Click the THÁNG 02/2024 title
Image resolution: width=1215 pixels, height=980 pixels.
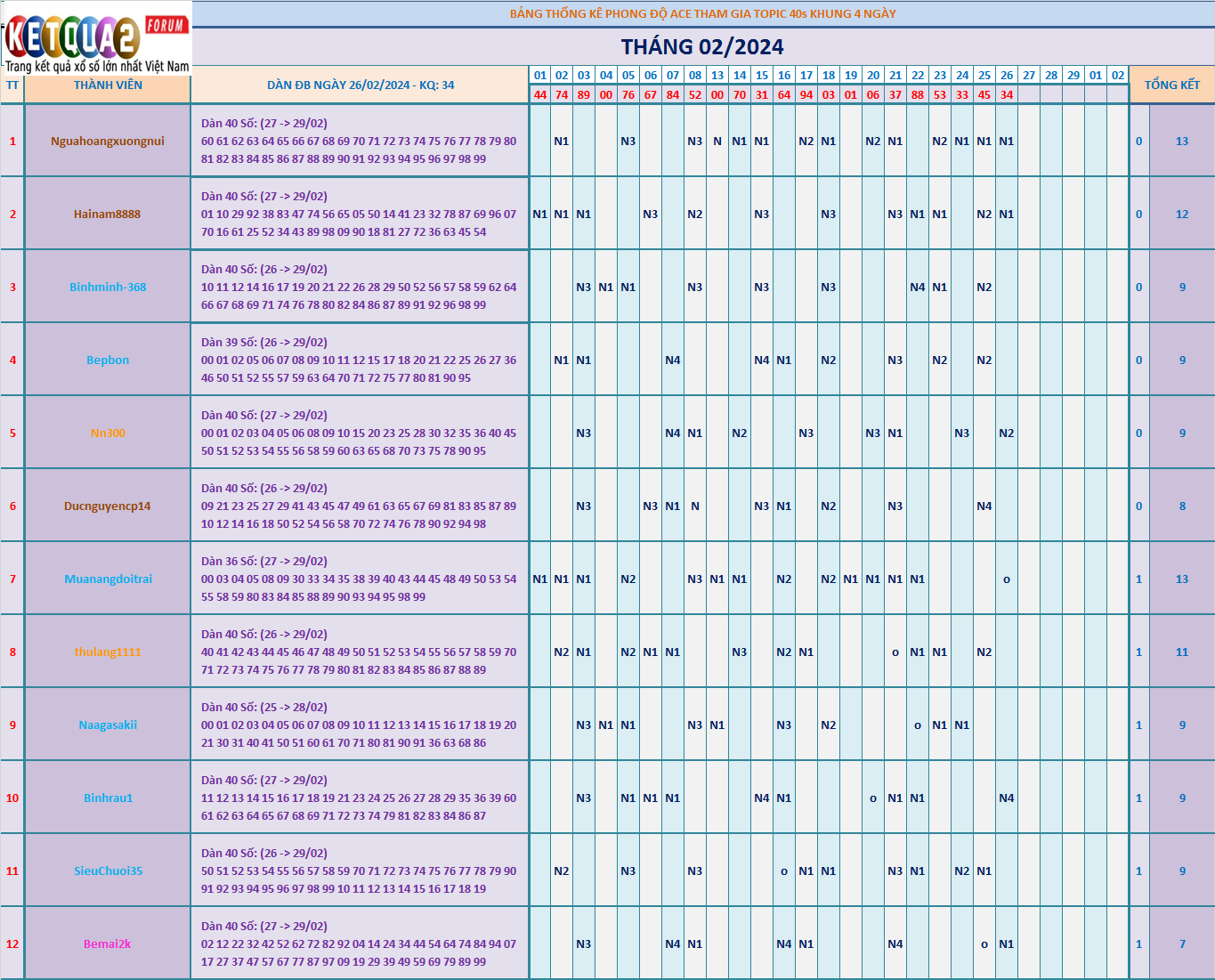(702, 47)
